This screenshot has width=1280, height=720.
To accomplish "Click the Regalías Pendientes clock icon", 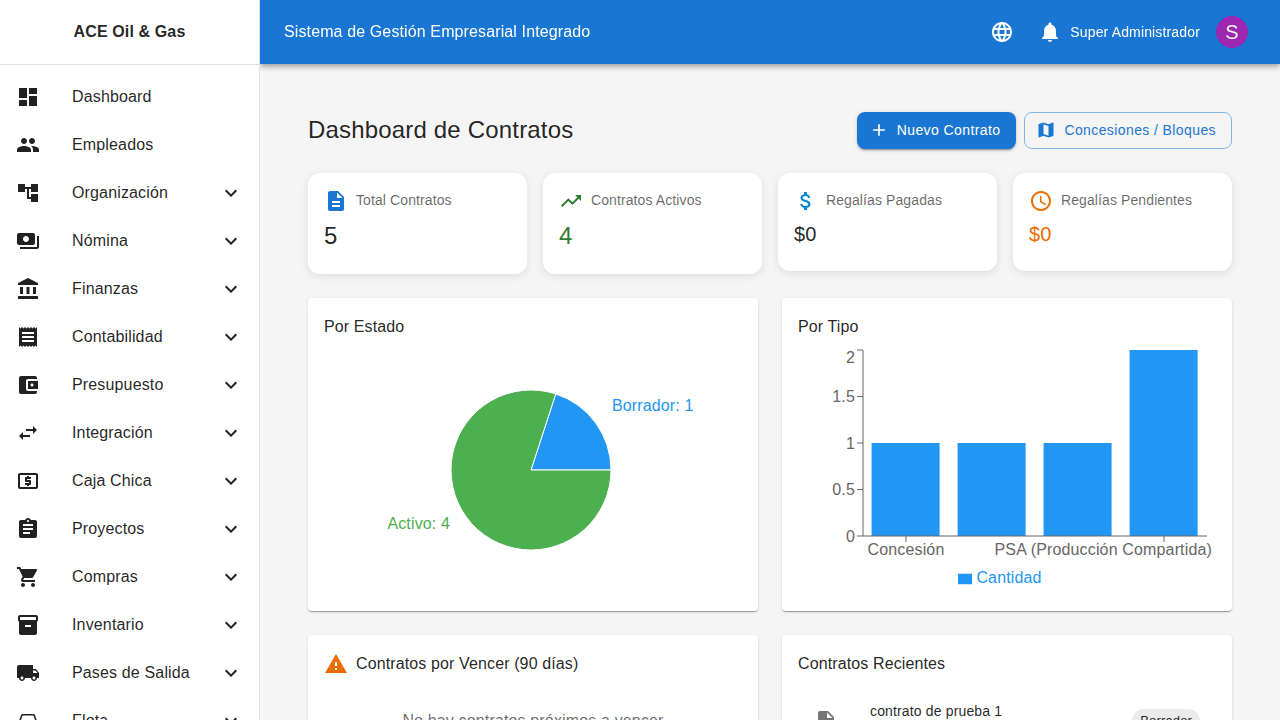I will pos(1040,200).
